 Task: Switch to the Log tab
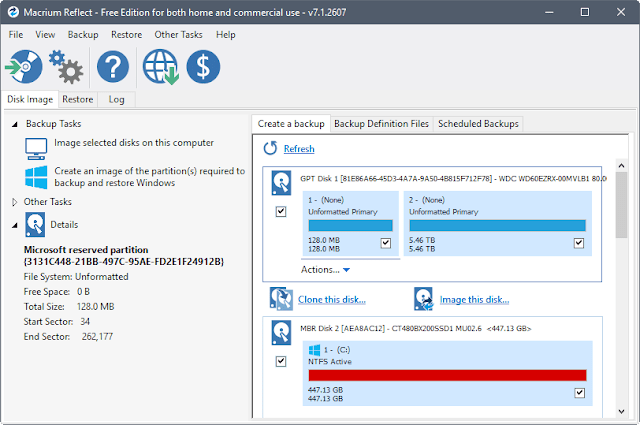click(x=116, y=99)
